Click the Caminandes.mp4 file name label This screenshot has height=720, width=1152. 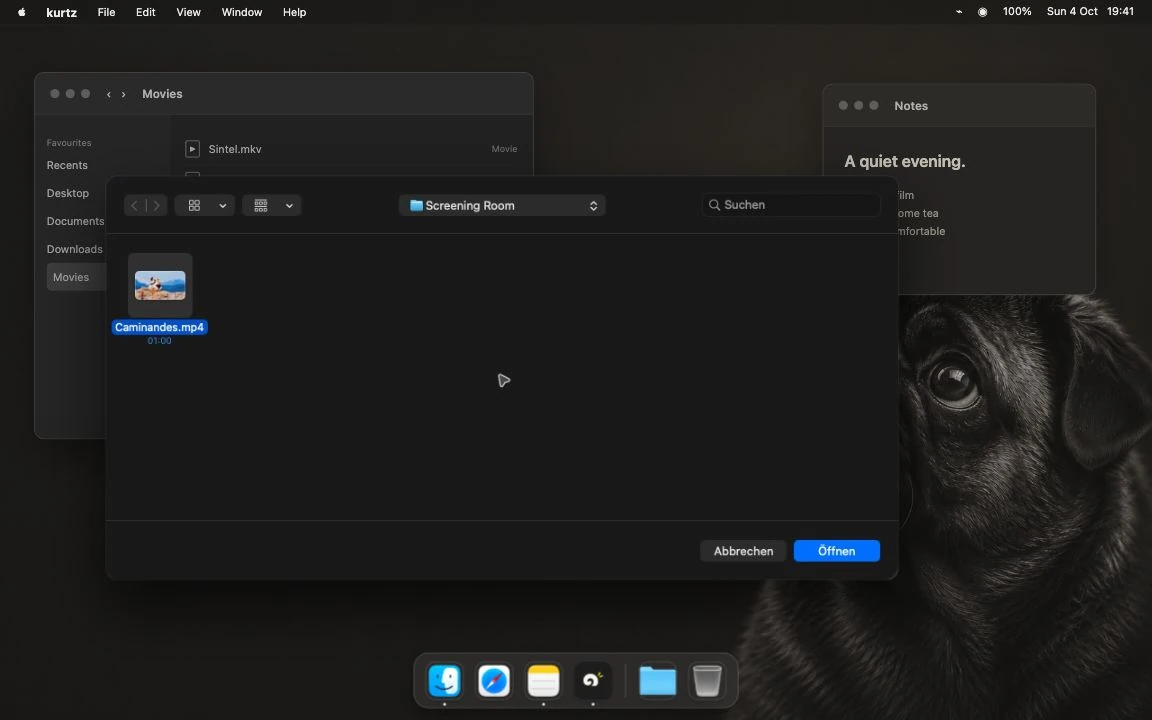click(159, 327)
